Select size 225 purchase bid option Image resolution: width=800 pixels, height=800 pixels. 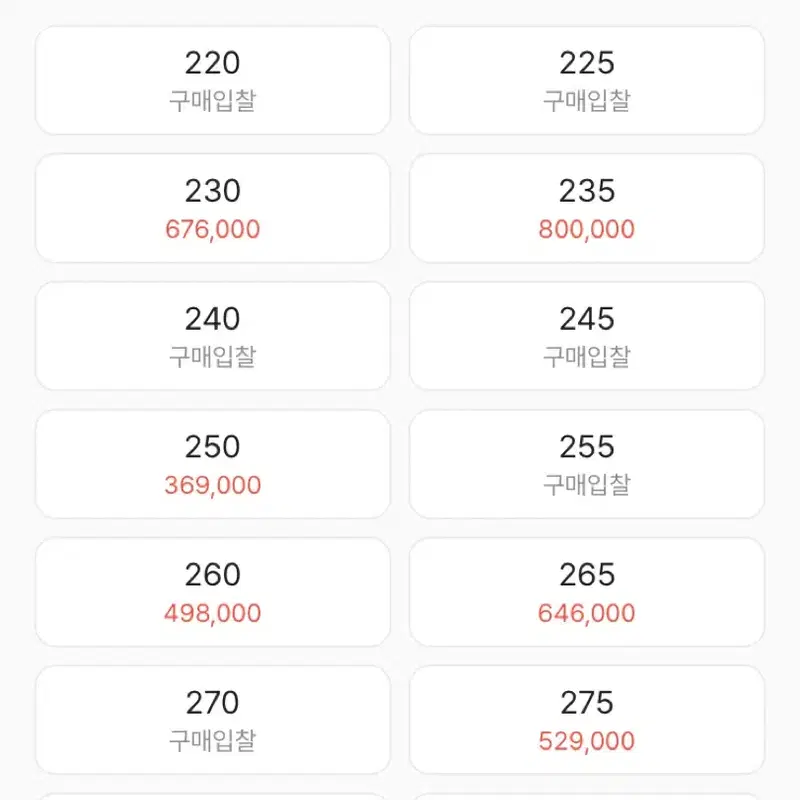pyautogui.click(x=587, y=81)
